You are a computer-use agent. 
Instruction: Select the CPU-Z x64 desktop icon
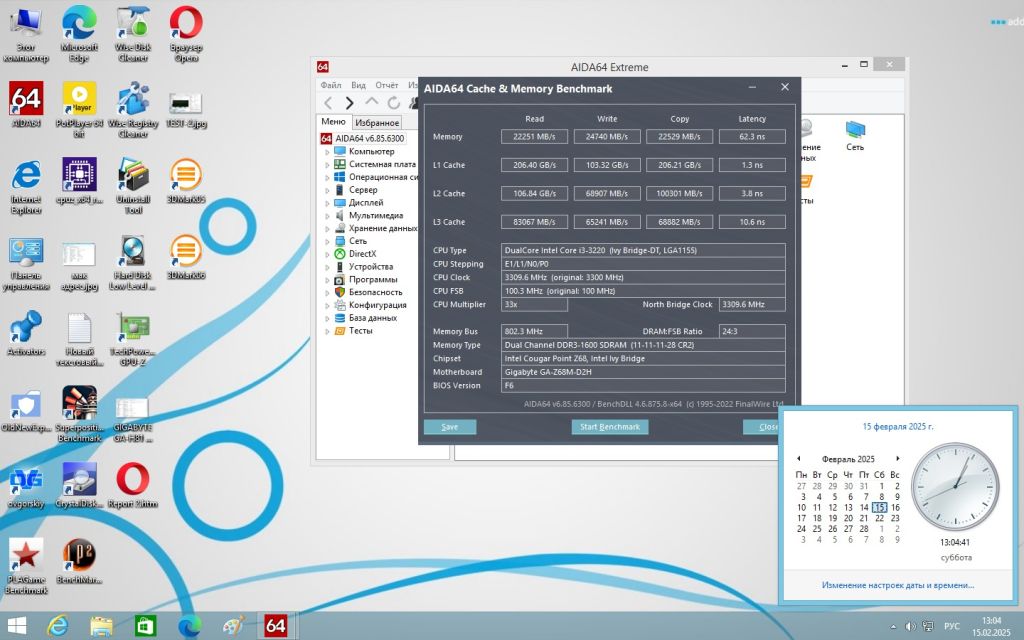pos(79,180)
